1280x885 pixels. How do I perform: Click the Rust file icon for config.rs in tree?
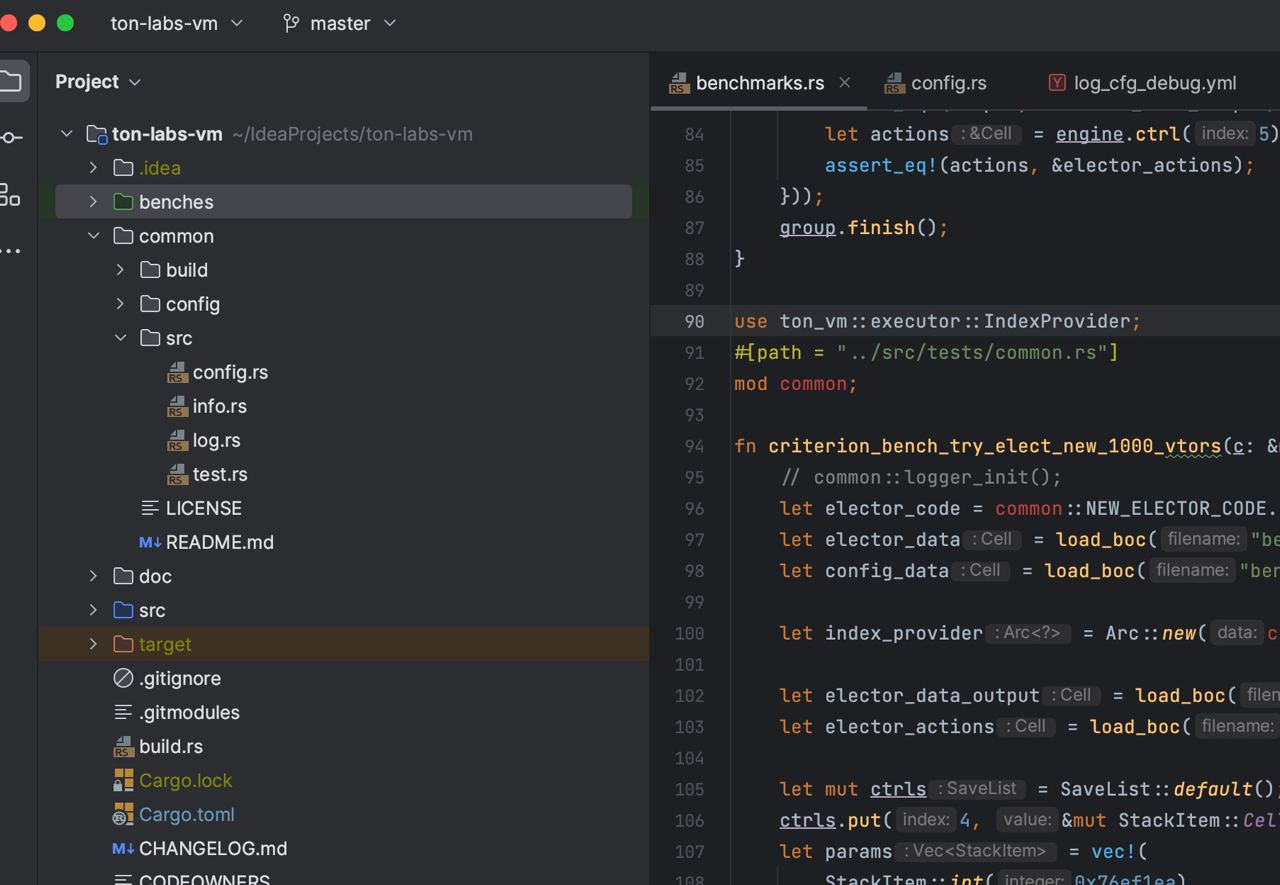pyautogui.click(x=177, y=373)
